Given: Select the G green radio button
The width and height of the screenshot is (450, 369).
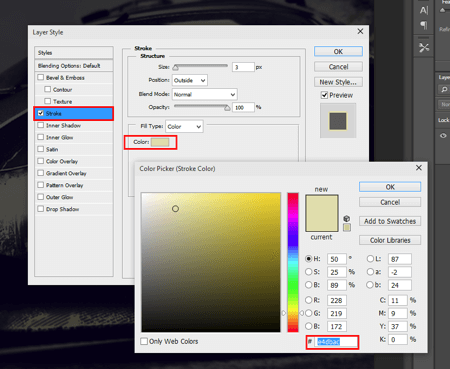Looking at the screenshot, I should pos(309,313).
